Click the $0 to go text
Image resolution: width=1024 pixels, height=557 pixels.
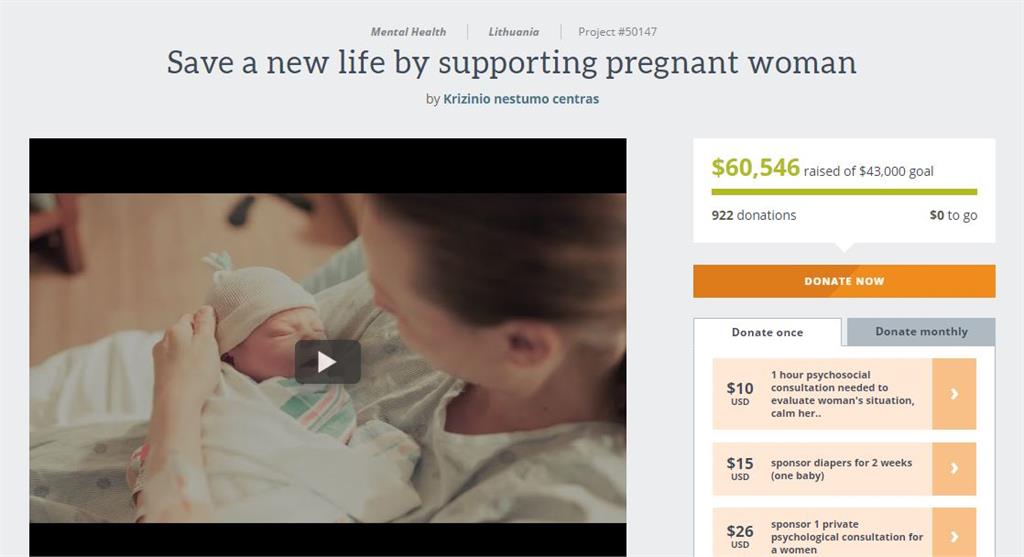click(x=952, y=215)
